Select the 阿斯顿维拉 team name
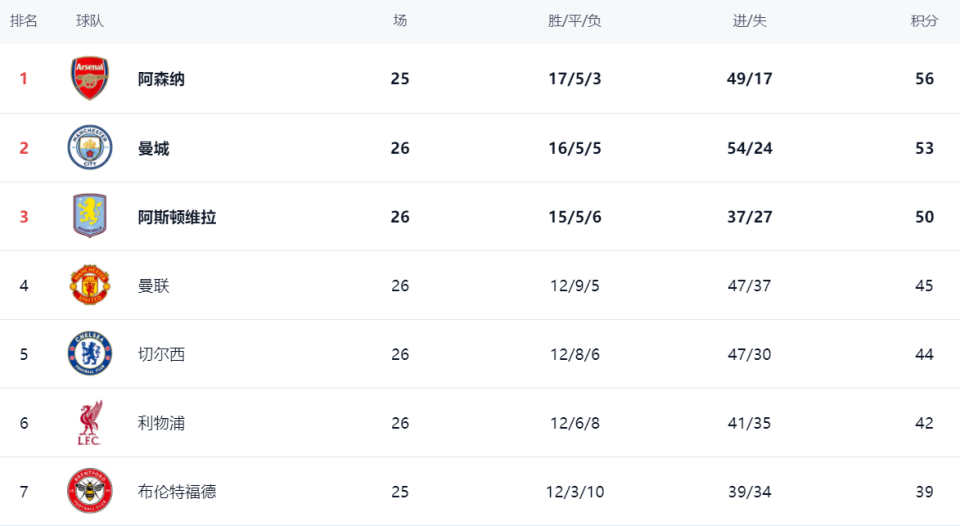 pyautogui.click(x=177, y=217)
